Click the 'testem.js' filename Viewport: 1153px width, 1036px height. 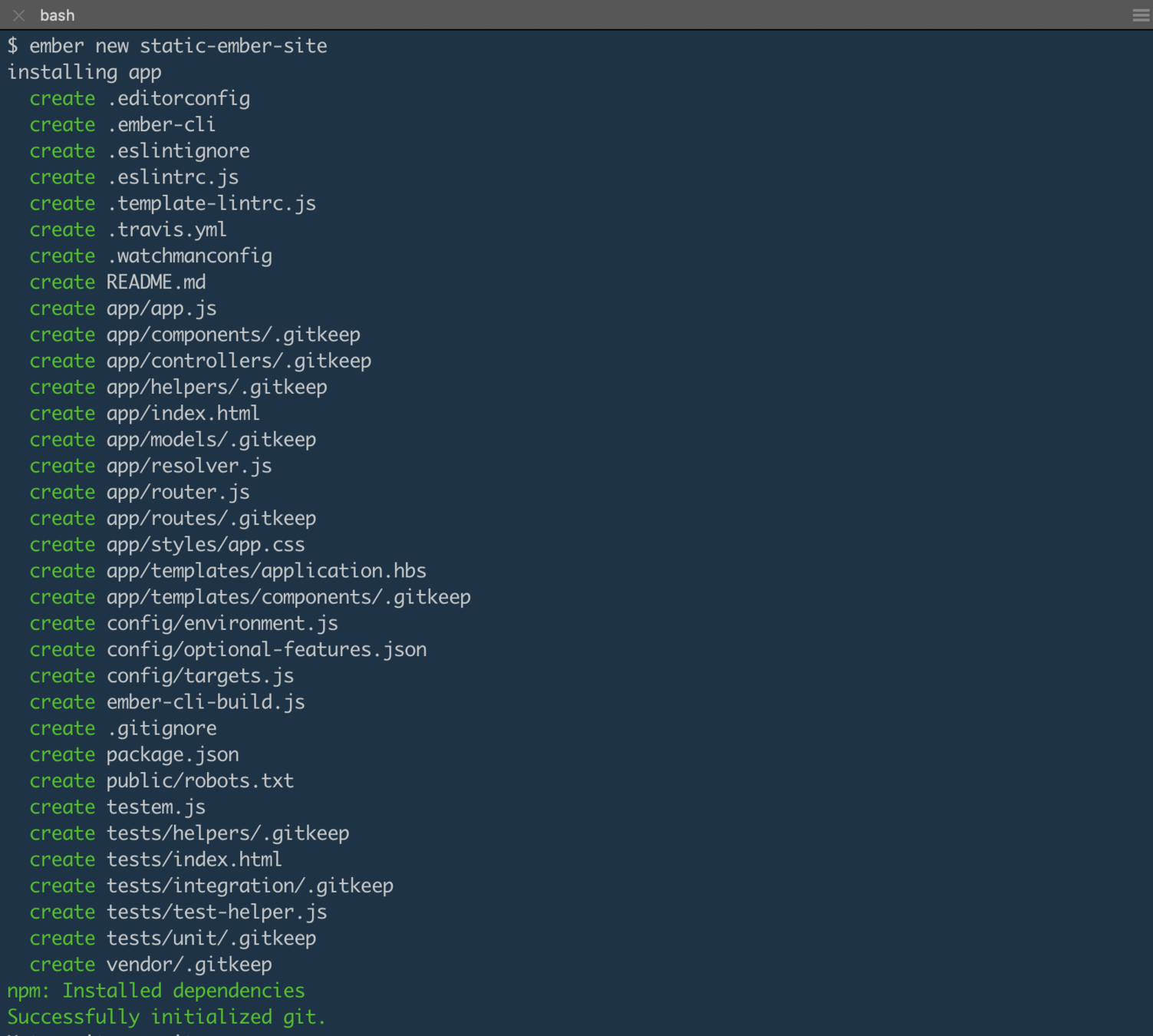click(x=156, y=807)
